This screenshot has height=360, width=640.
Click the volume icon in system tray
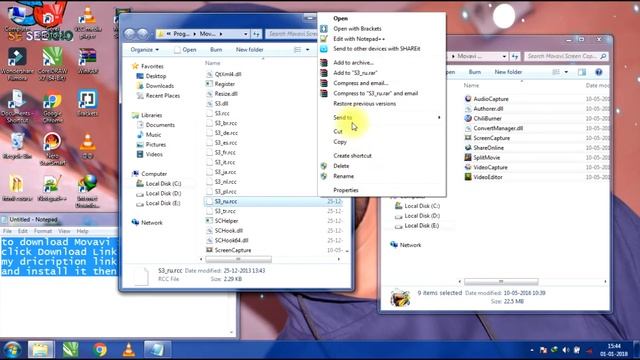566,350
